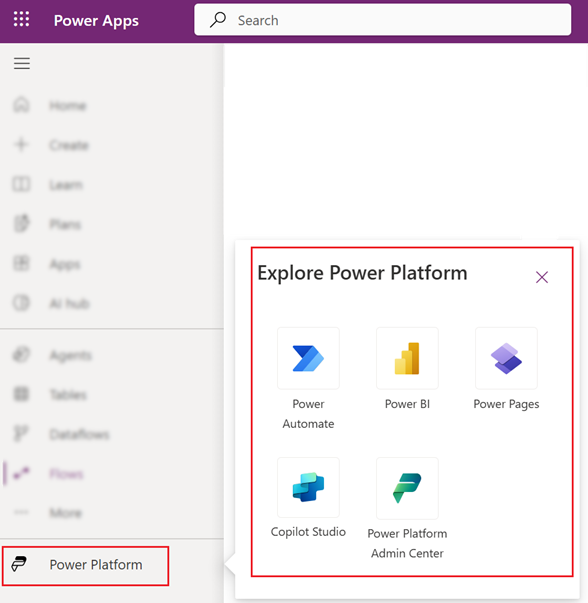Screen dimensions: 588x603
Task: Open the Power BI app tile
Action: 407,358
